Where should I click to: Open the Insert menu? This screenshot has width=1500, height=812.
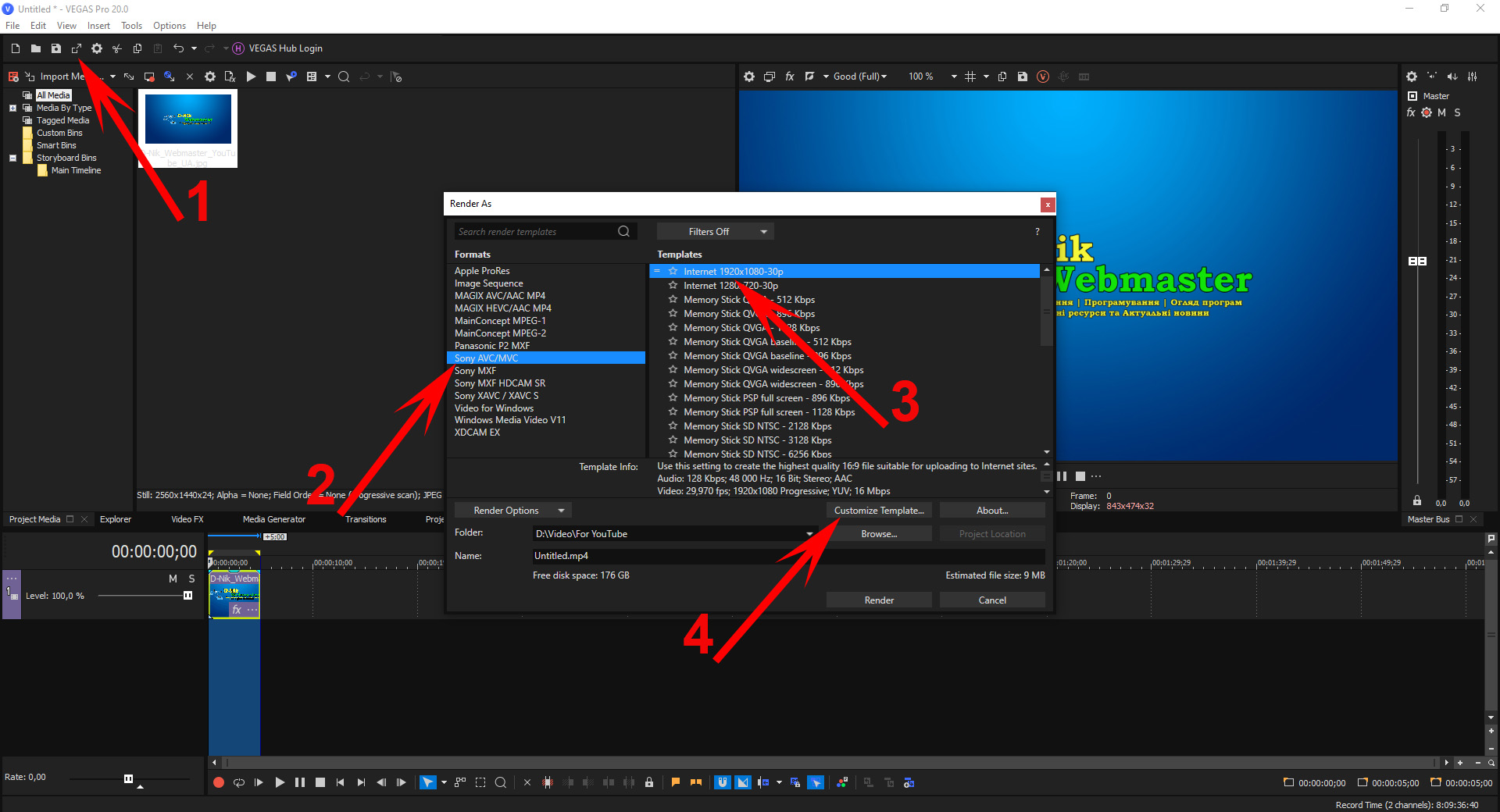[98, 26]
